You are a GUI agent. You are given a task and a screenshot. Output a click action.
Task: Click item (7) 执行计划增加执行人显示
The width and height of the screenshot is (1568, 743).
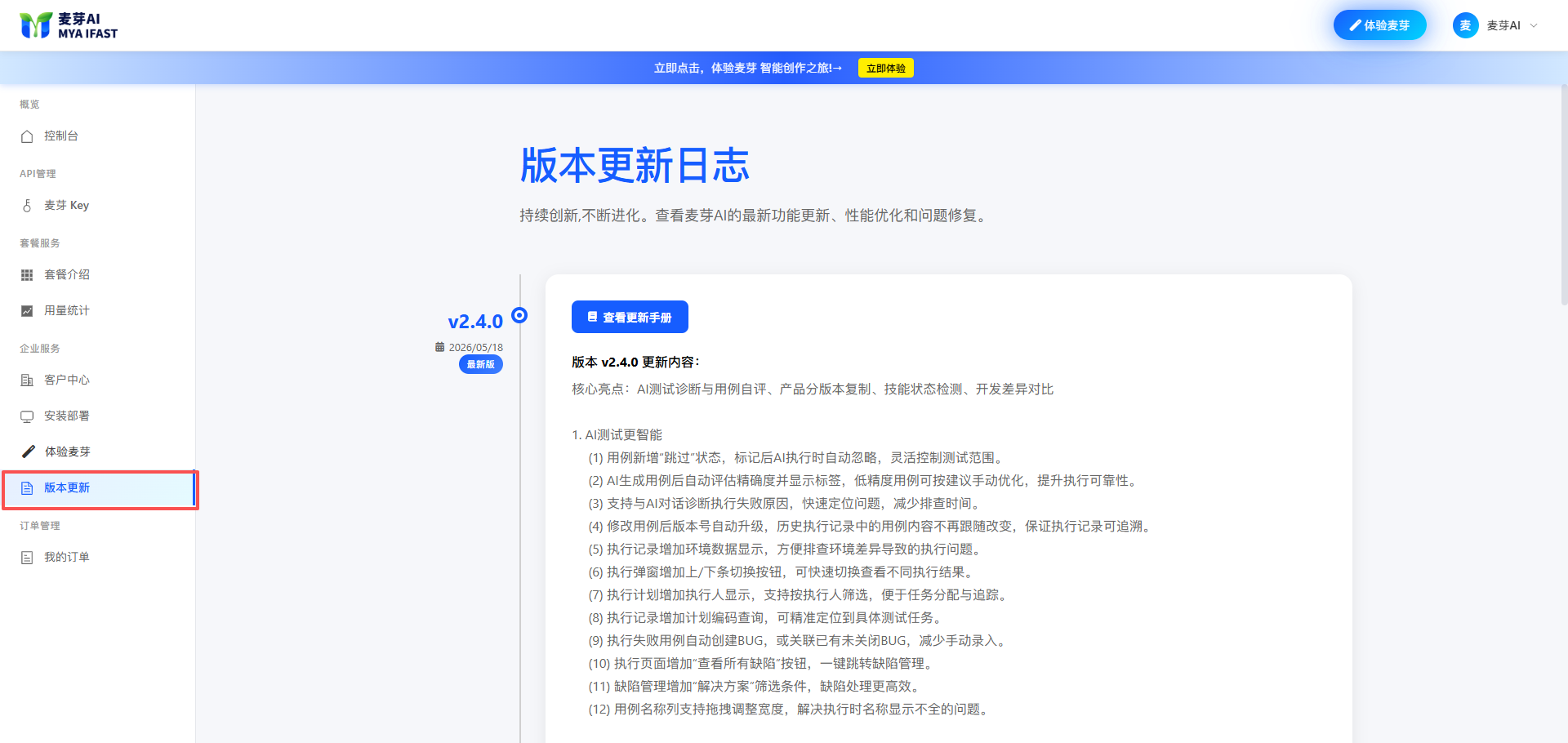[x=800, y=595]
